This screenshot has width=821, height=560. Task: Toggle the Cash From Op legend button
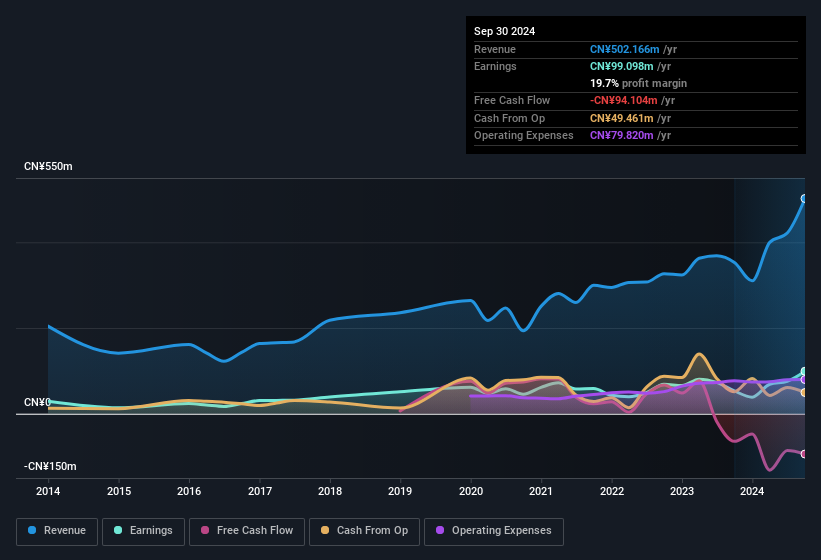click(x=364, y=531)
